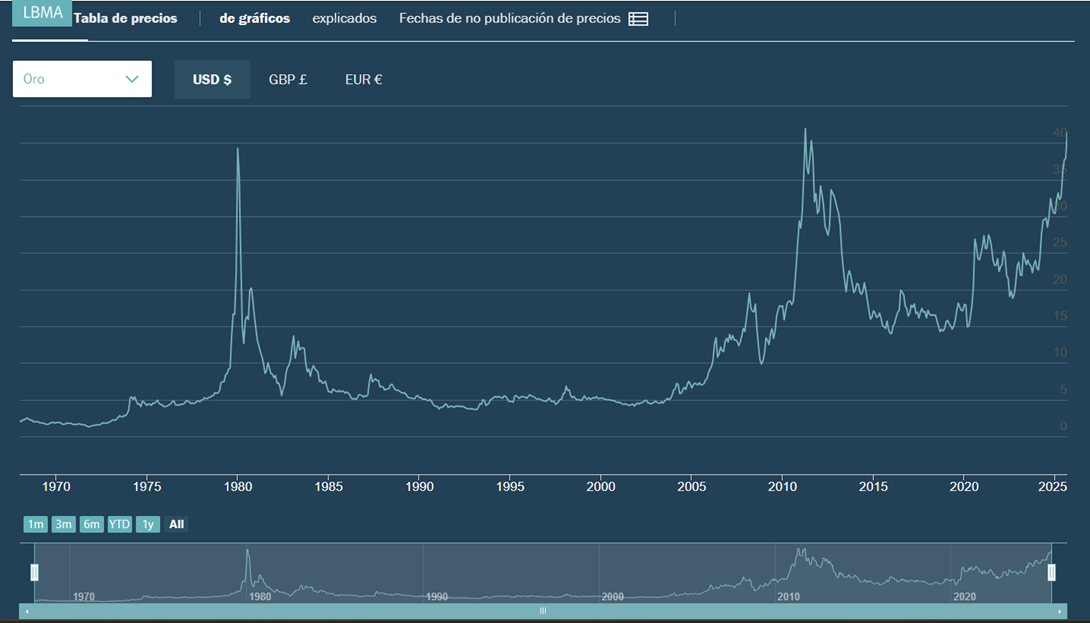This screenshot has height=623, width=1090.
Task: Click the 1980 peak in the navigator chart
Action: pos(248,554)
